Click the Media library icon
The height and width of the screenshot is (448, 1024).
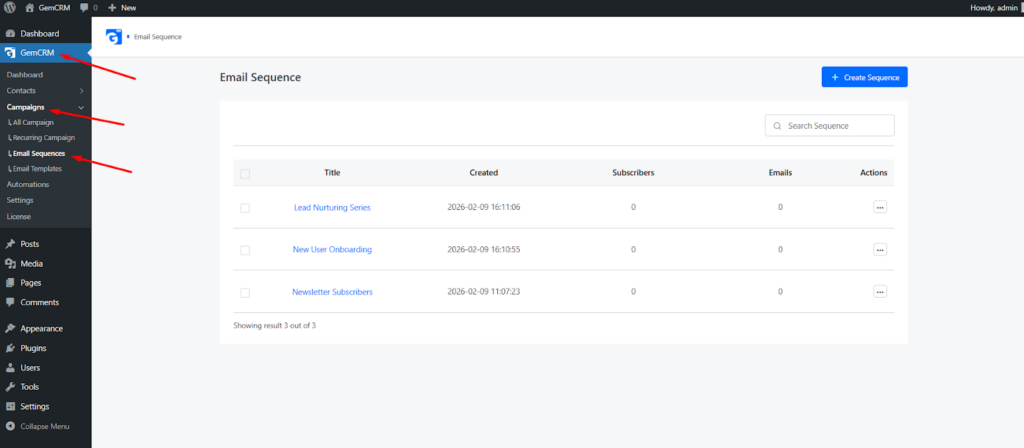[10, 264]
